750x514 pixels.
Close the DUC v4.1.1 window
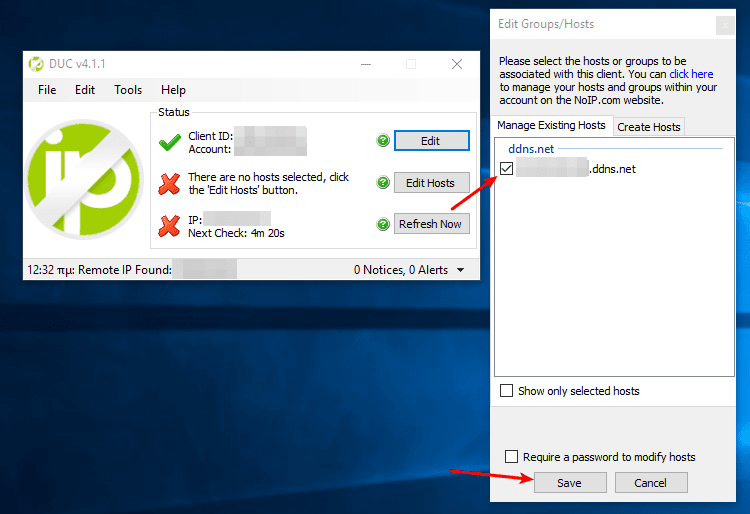[457, 64]
